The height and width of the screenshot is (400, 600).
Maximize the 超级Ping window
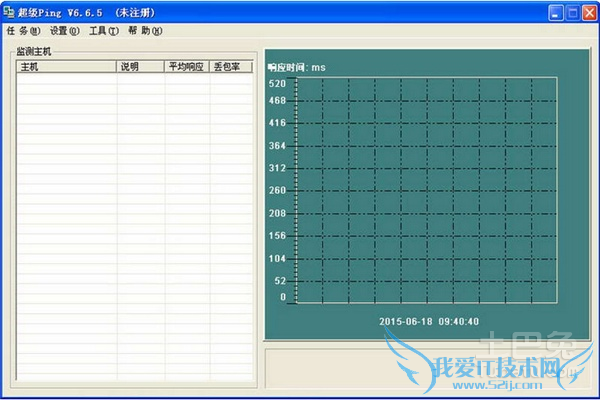click(573, 13)
